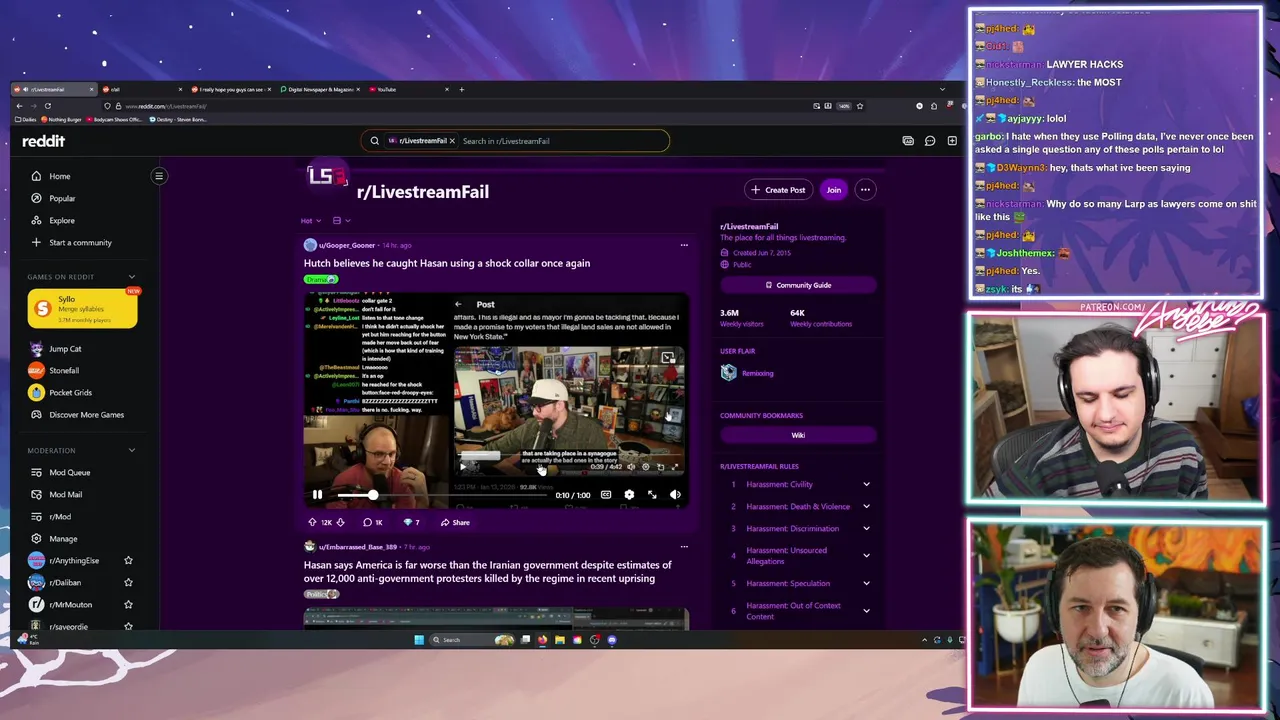The image size is (1280, 720).
Task: Pause the Reddit video player
Action: pyautogui.click(x=317, y=495)
